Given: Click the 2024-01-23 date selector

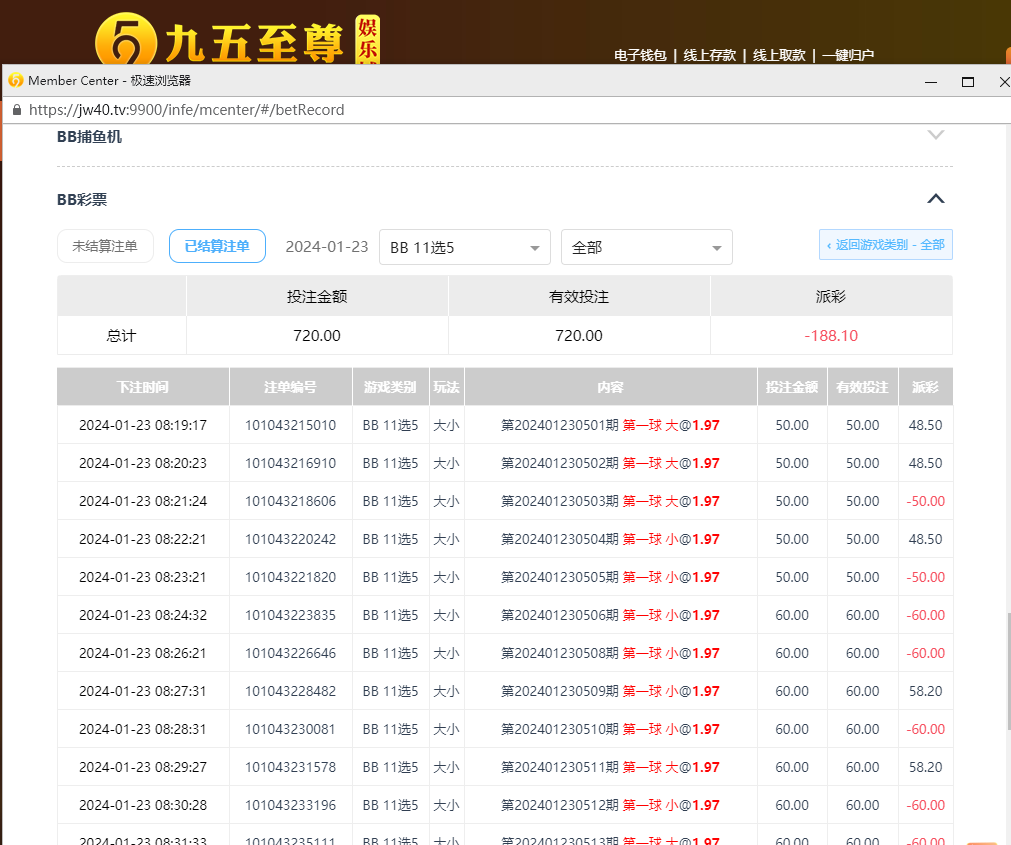Looking at the screenshot, I should pyautogui.click(x=327, y=247).
